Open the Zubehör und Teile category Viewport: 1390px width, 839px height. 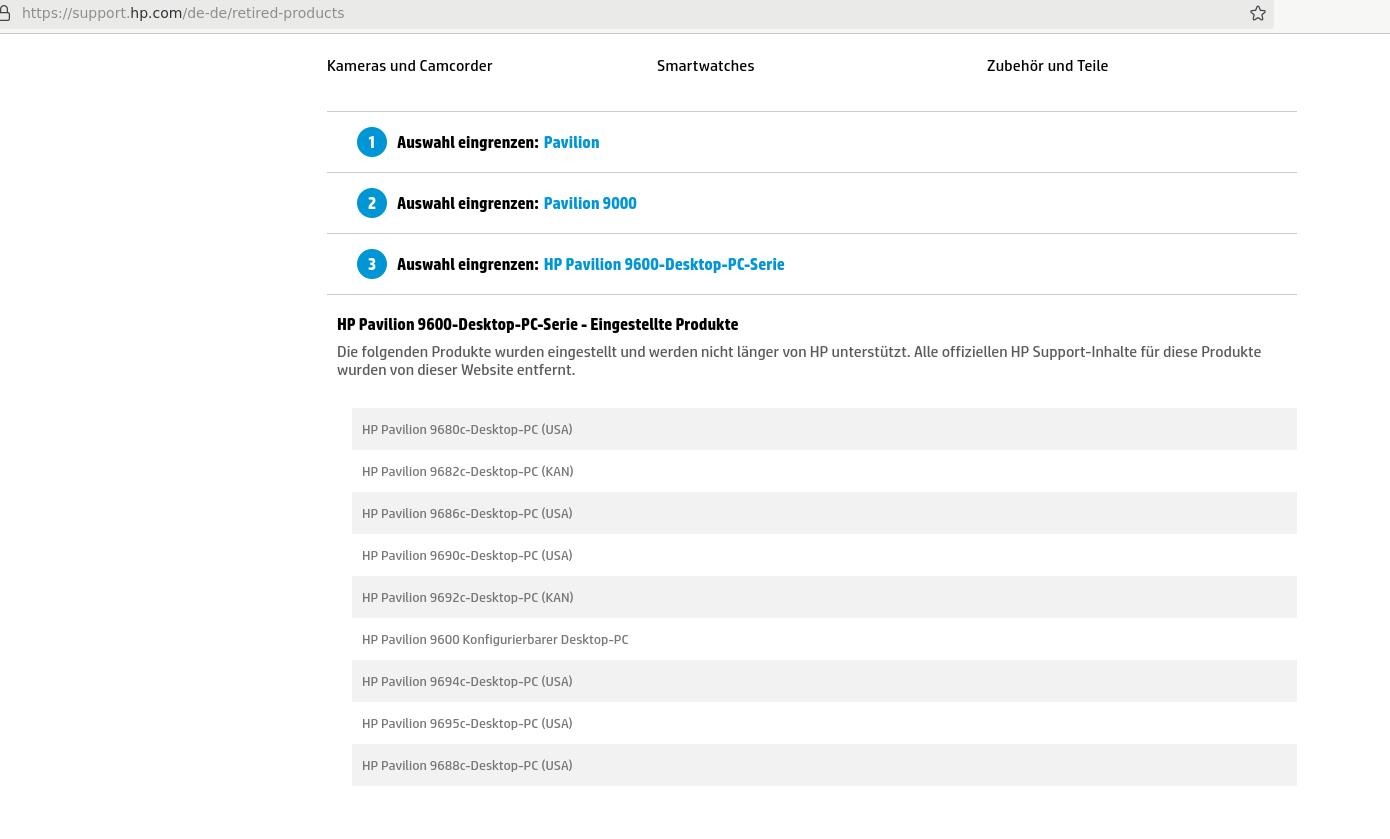point(1047,66)
